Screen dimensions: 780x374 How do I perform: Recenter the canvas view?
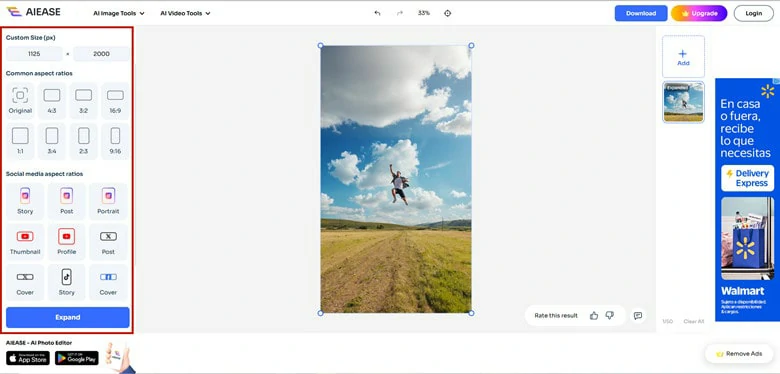point(447,13)
